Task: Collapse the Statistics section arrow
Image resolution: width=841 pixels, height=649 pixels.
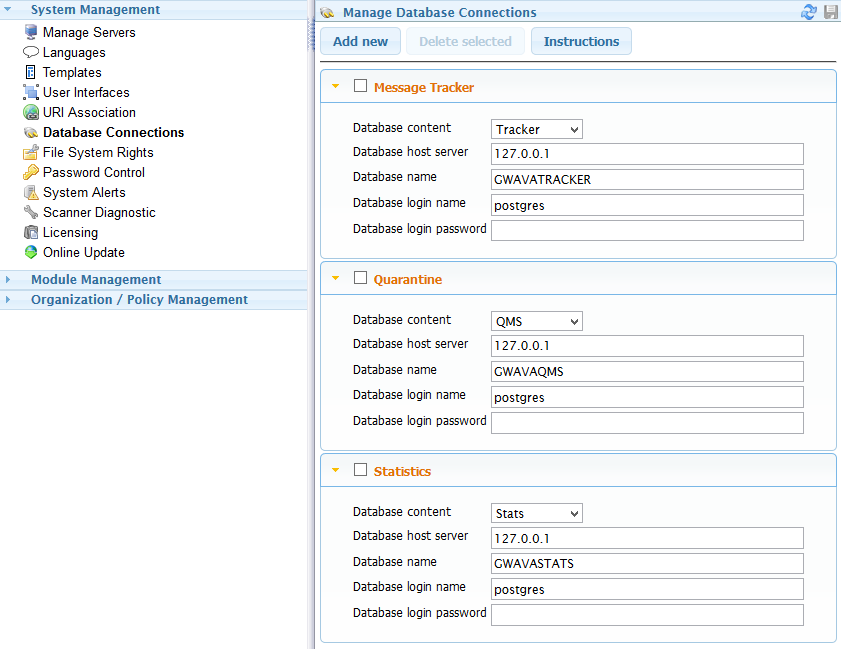Action: pos(336,470)
